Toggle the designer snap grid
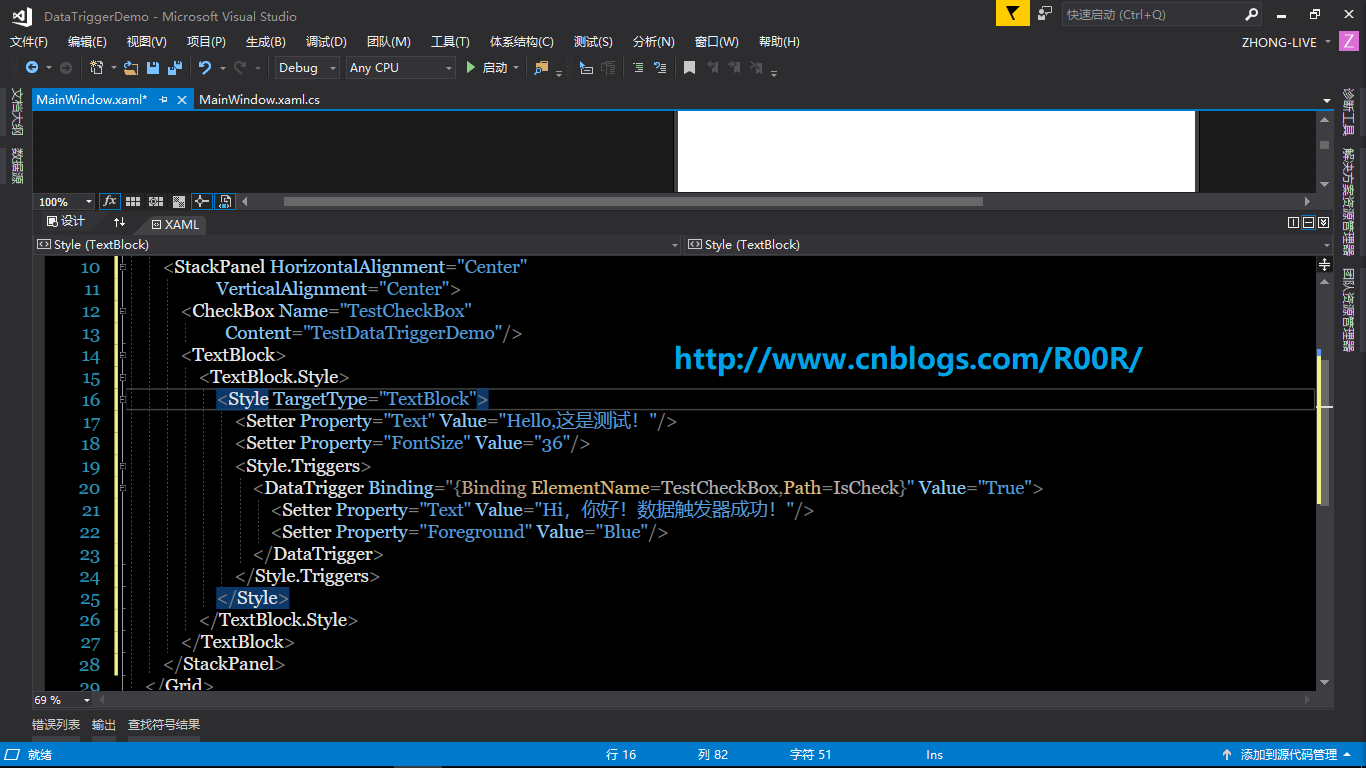Screen dimensions: 1366x768 click(132, 201)
